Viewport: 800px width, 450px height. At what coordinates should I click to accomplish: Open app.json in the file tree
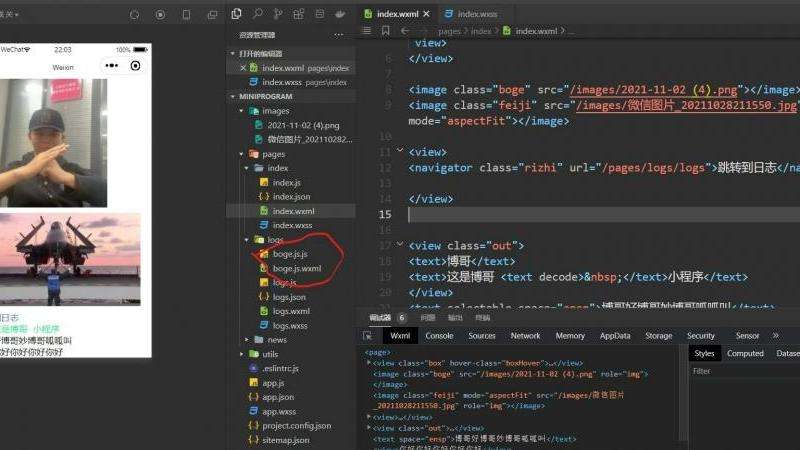tap(278, 397)
